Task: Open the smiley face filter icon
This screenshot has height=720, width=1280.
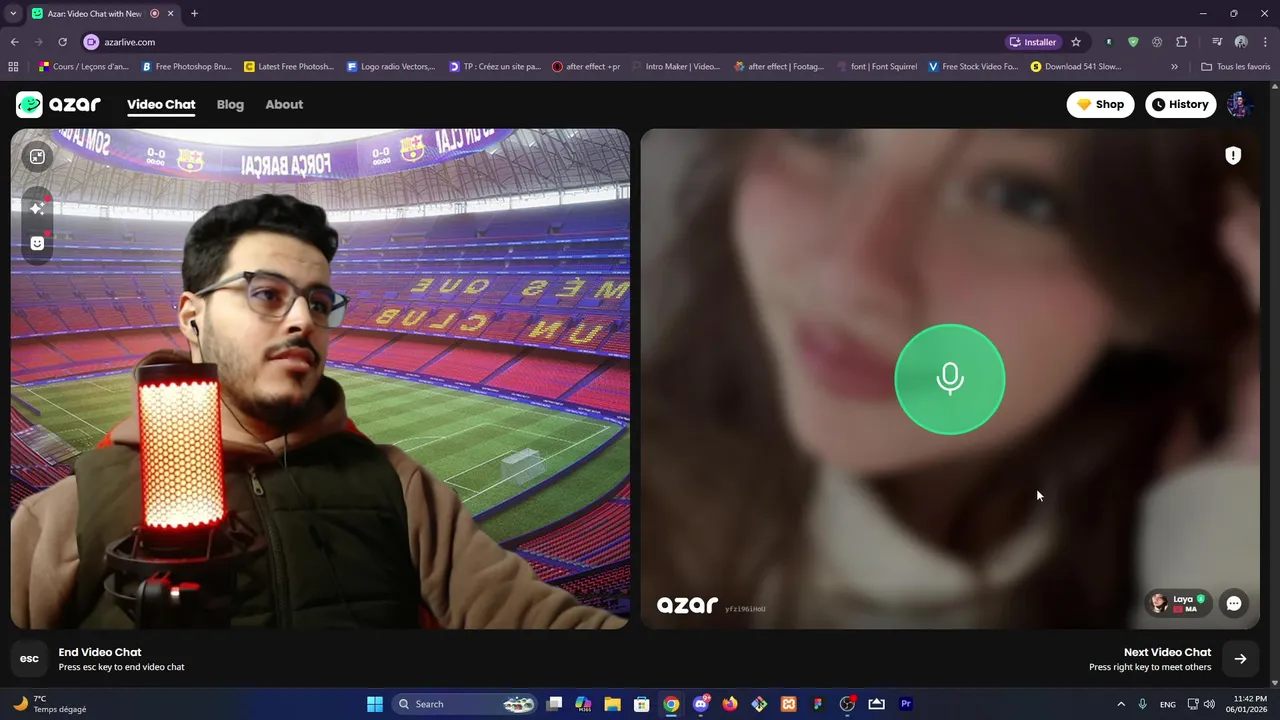Action: 37,243
